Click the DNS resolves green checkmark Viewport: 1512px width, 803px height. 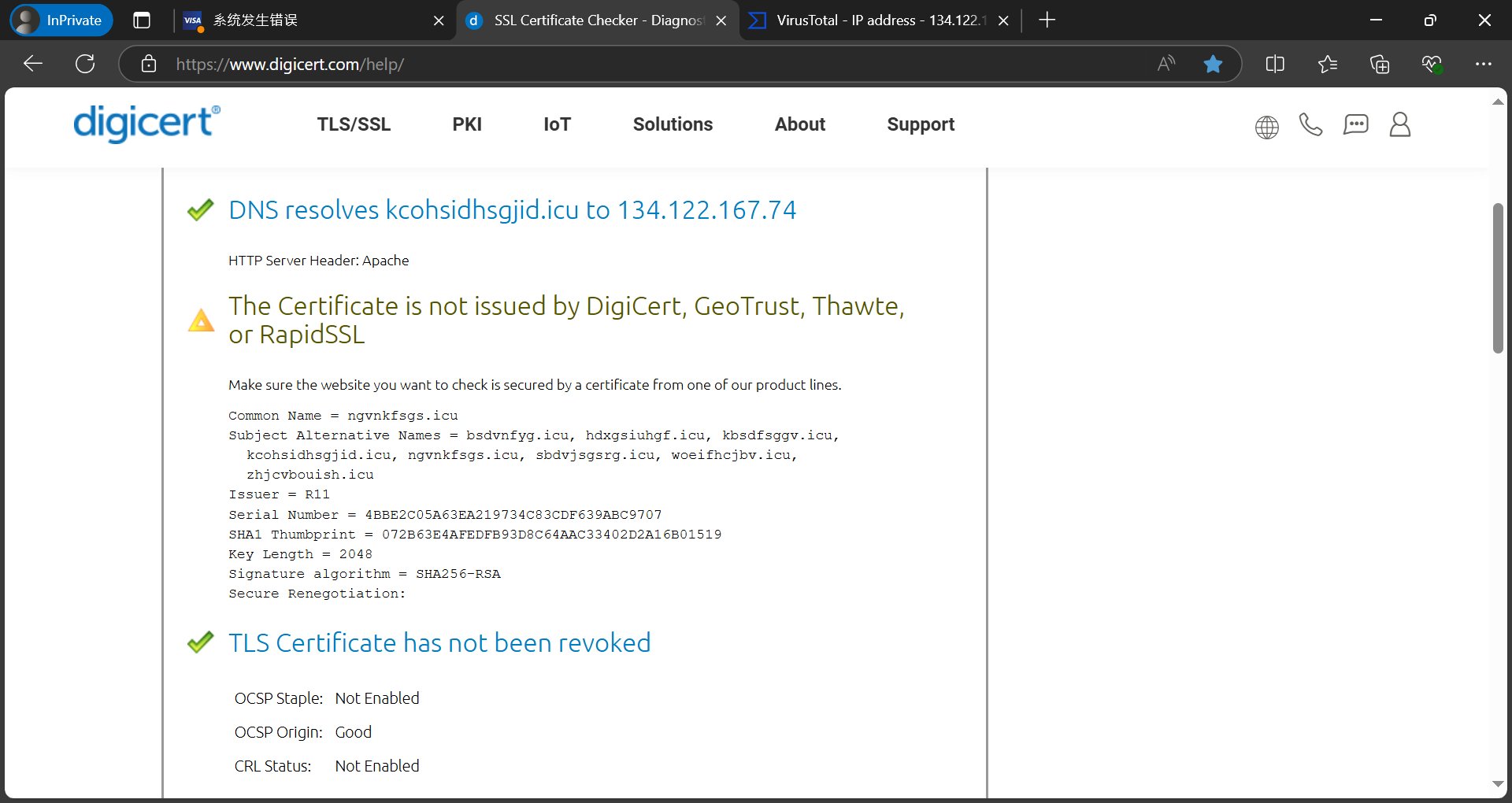[201, 209]
